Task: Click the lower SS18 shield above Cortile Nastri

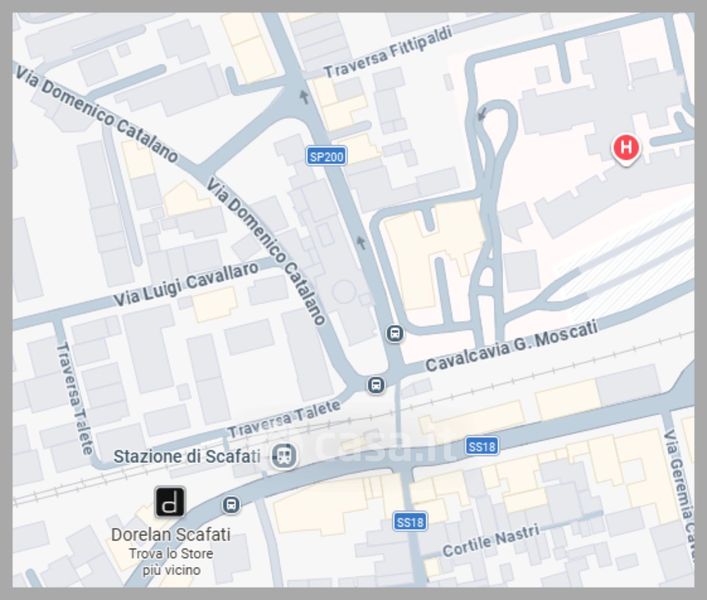Action: click(409, 522)
